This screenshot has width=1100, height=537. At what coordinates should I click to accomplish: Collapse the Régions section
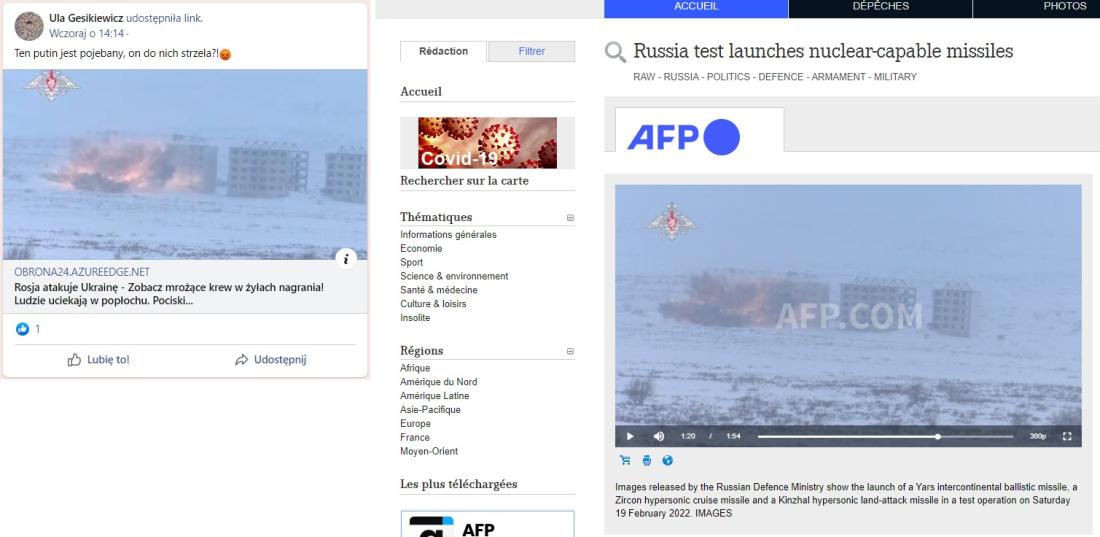click(570, 351)
